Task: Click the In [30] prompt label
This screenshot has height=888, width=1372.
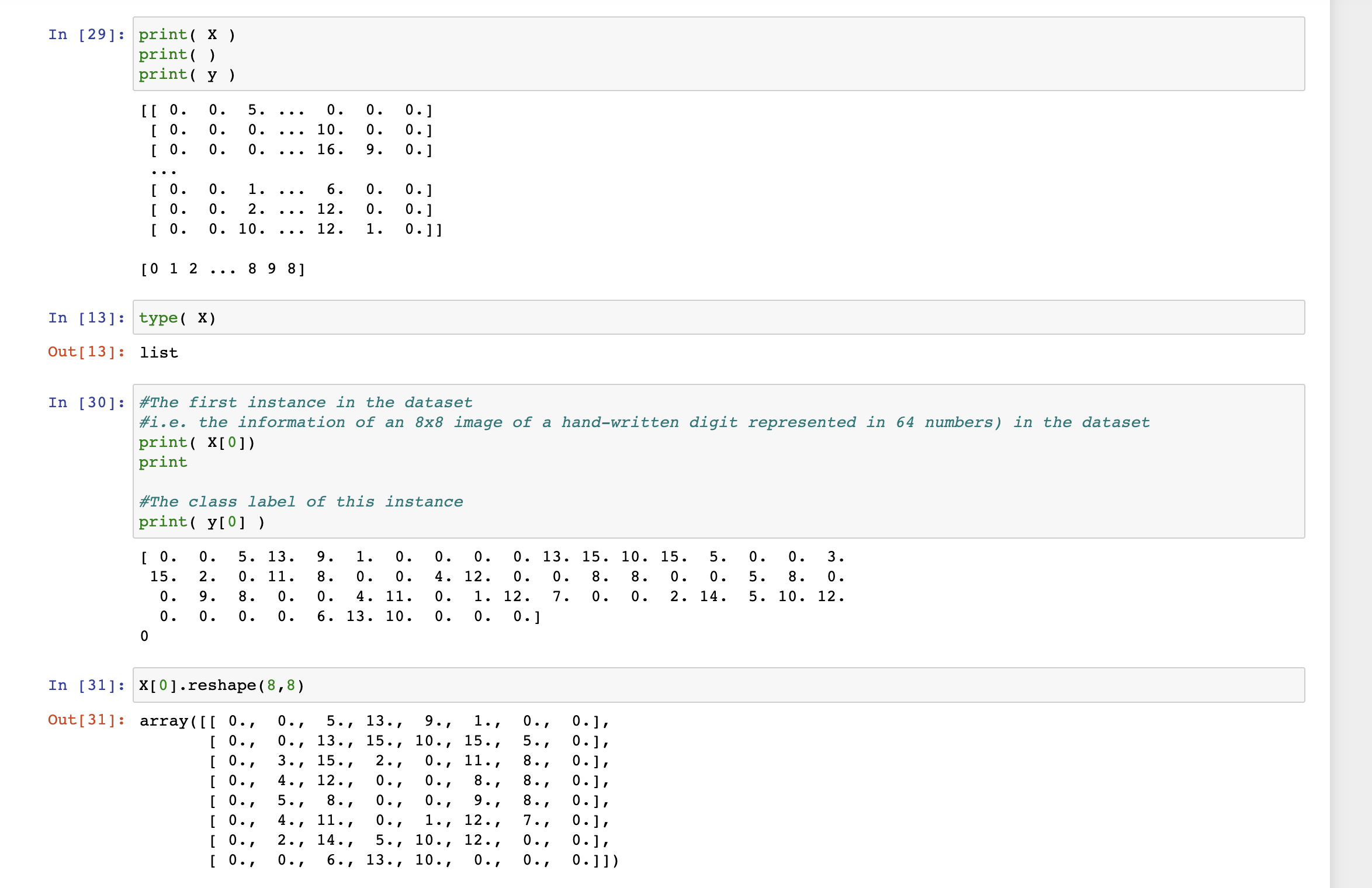Action: click(x=86, y=403)
